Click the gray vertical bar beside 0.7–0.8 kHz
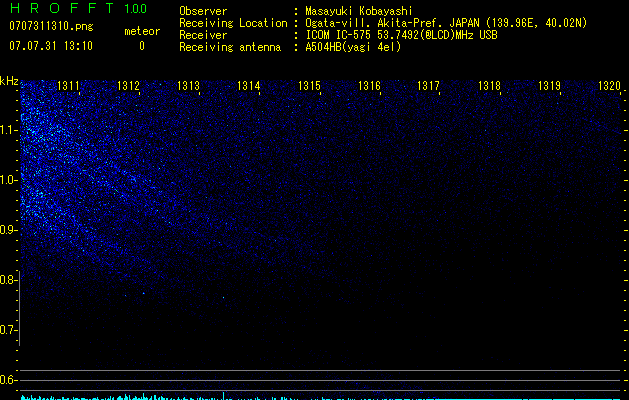629x400 pixels. 20,308
